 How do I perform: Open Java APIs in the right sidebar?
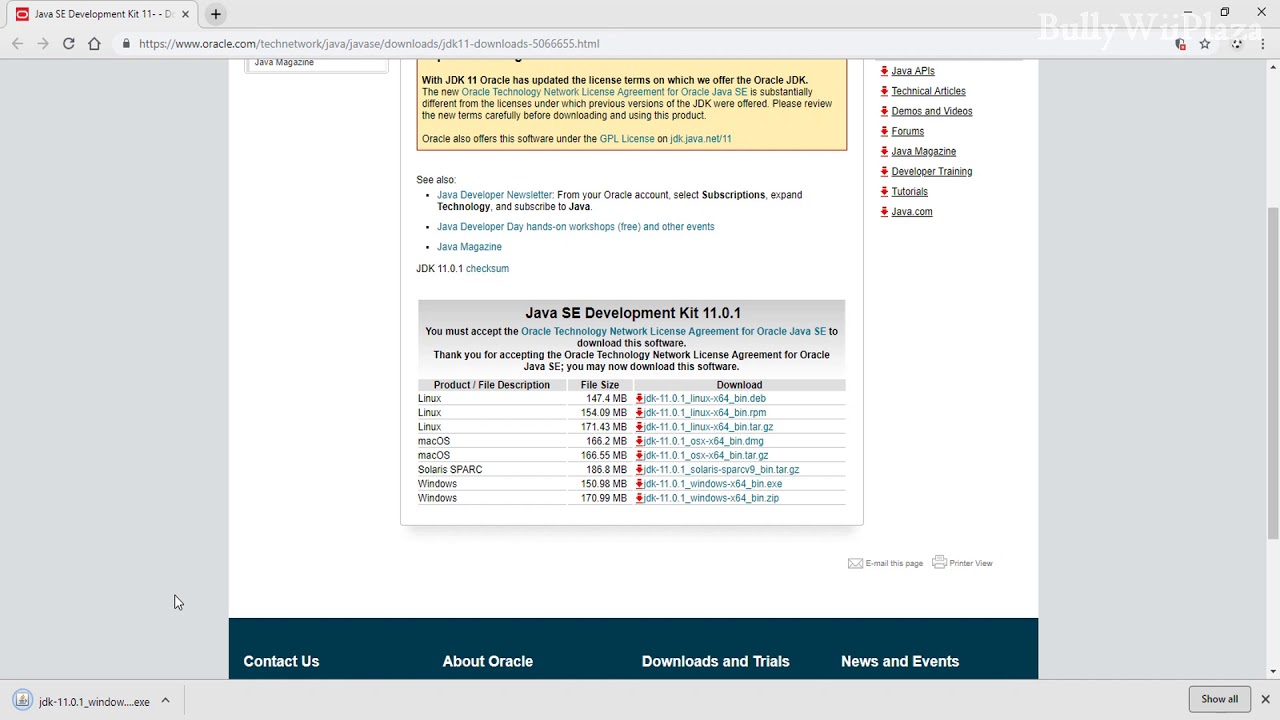point(913,71)
